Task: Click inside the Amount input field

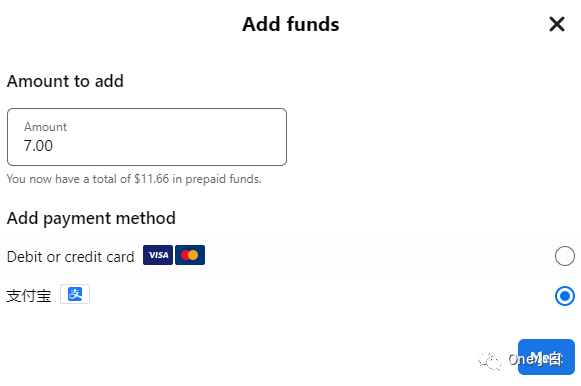Action: pos(147,137)
